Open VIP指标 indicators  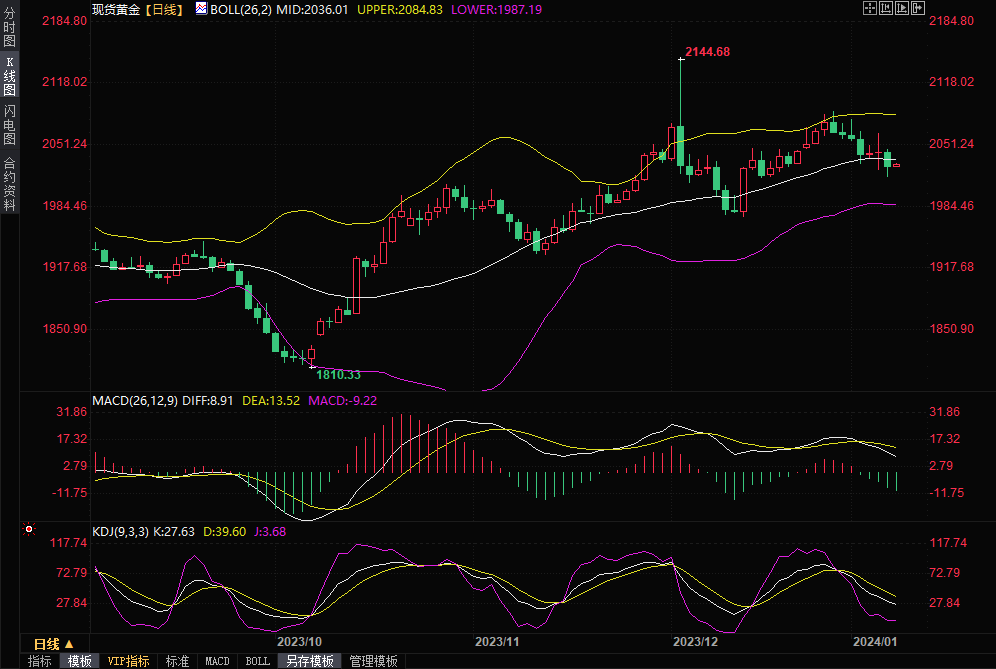pos(129,661)
